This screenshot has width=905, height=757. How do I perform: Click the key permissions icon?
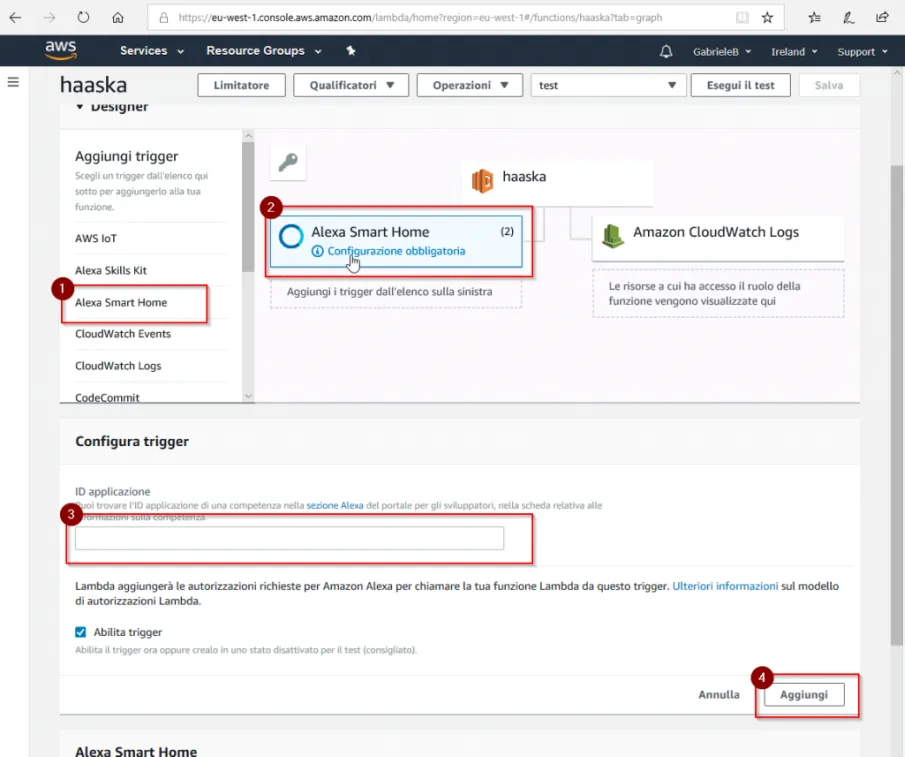(288, 162)
